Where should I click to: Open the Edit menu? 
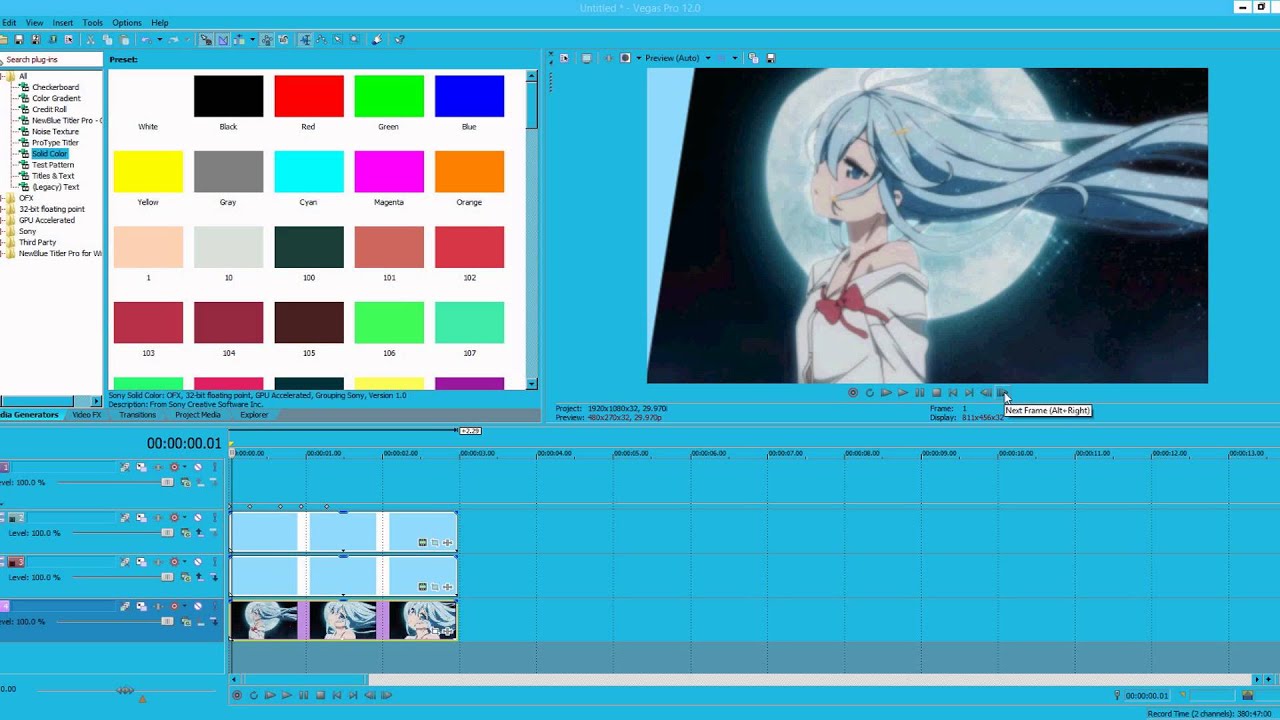pyautogui.click(x=9, y=22)
